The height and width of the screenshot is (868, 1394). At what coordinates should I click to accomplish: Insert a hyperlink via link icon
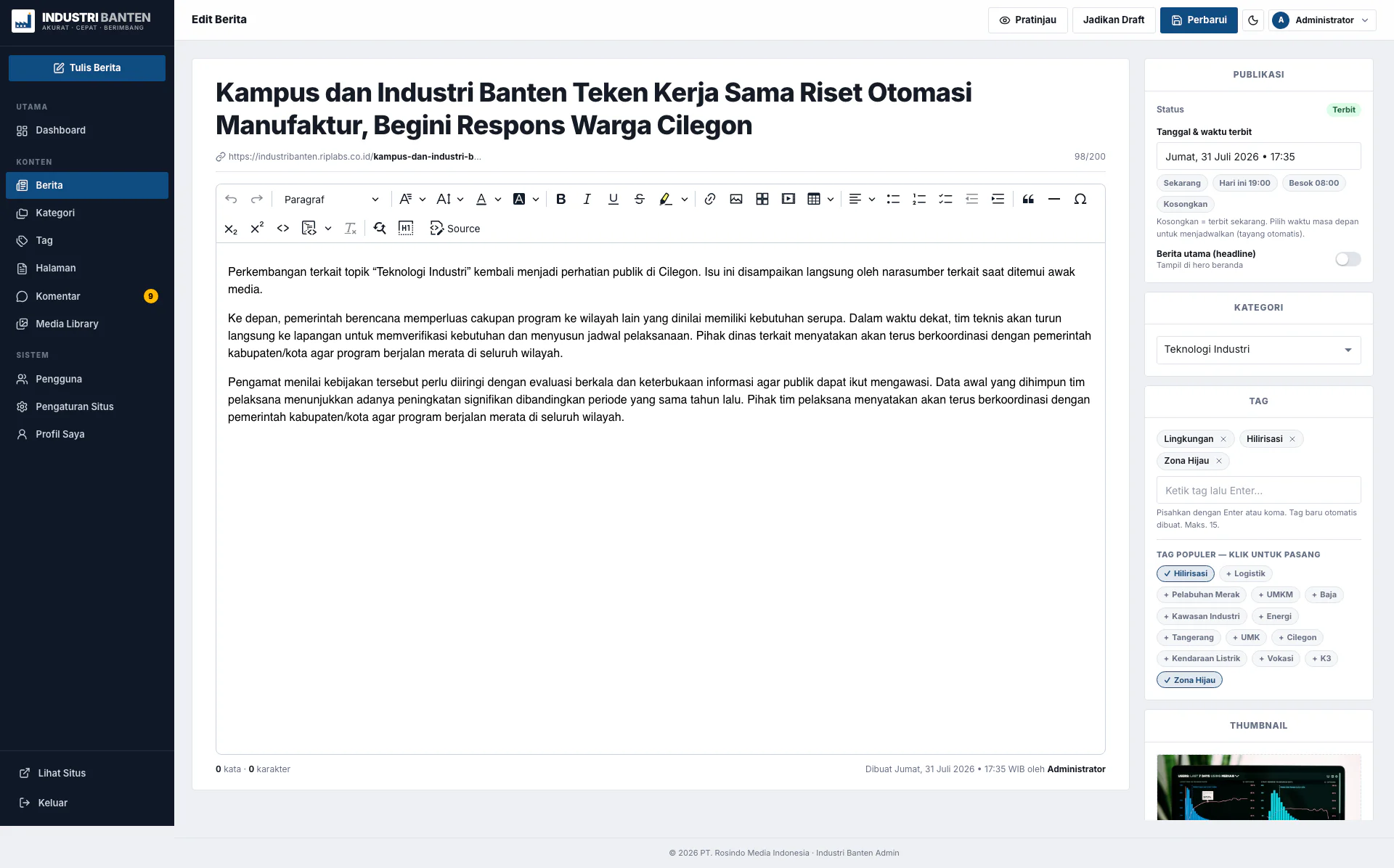(x=709, y=199)
